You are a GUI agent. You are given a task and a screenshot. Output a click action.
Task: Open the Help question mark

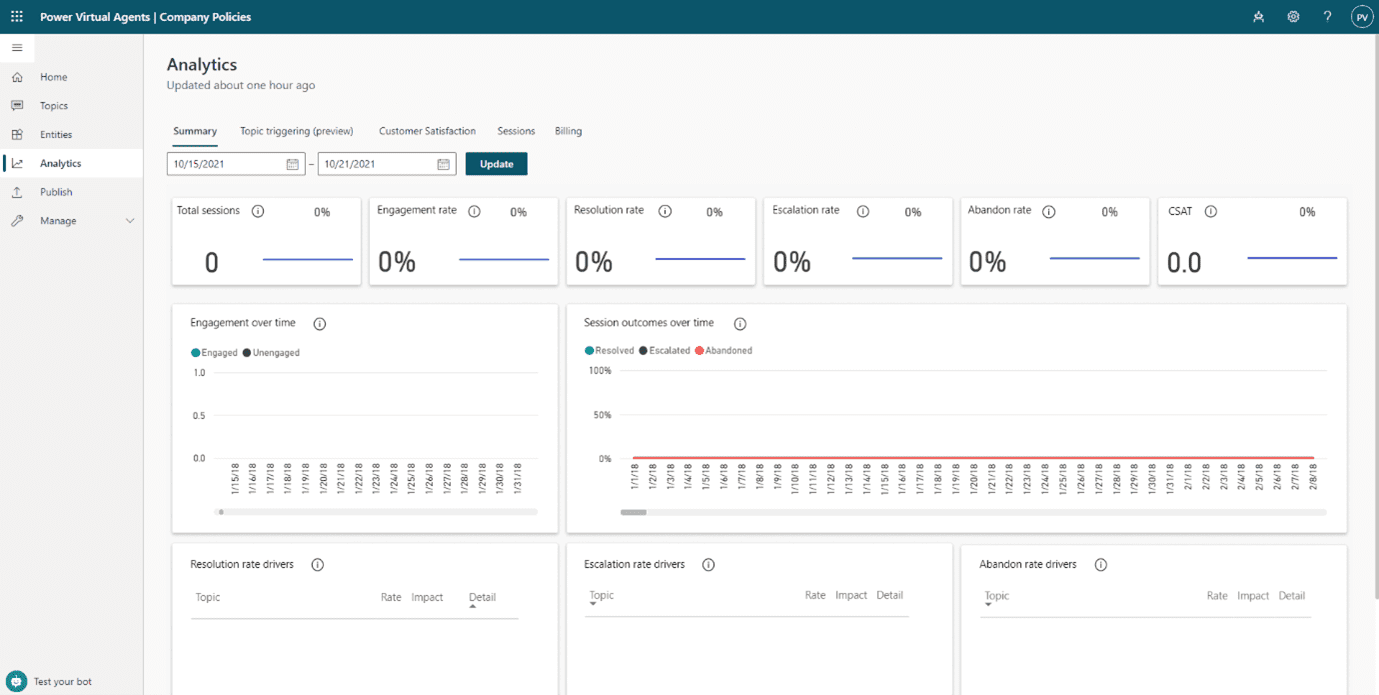point(1327,17)
